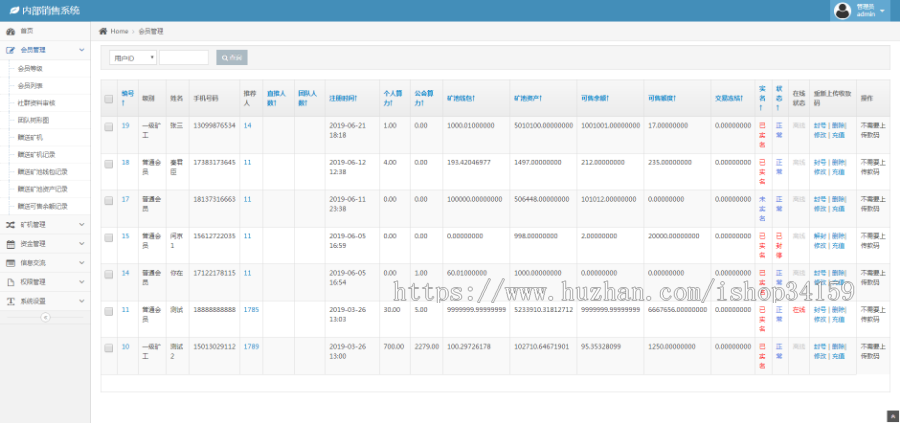Viewport: 900px width, 423px height.
Task: Click the 权限管理 file icon
Action: click(x=10, y=282)
